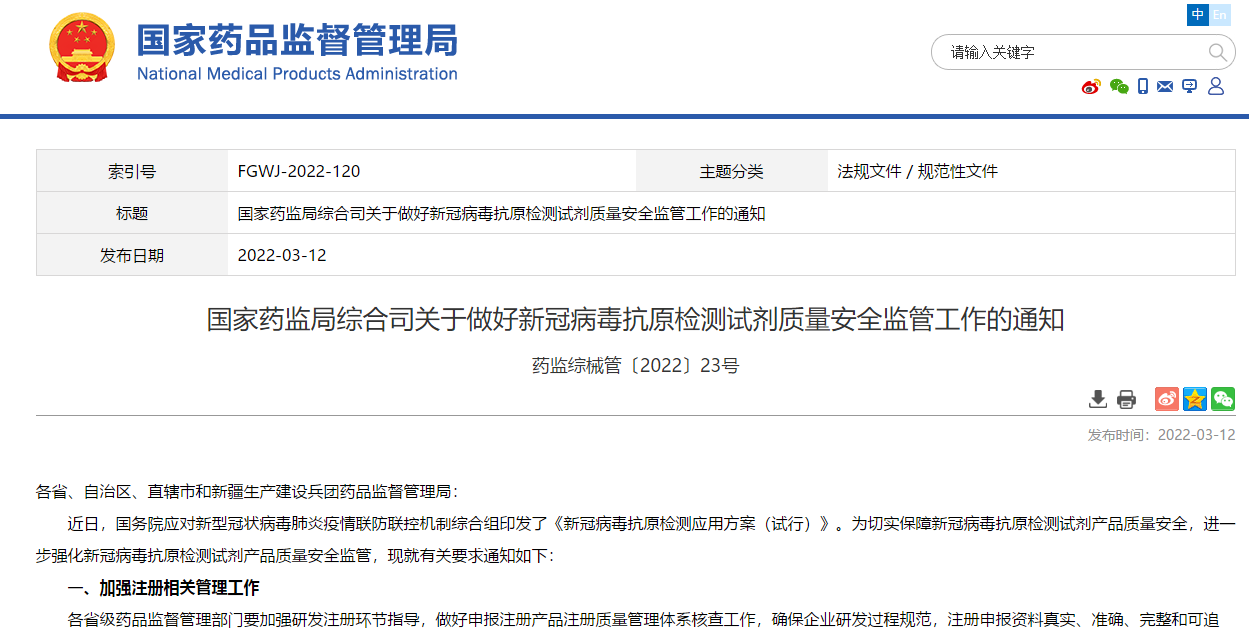Click the national emblem logo

(83, 49)
